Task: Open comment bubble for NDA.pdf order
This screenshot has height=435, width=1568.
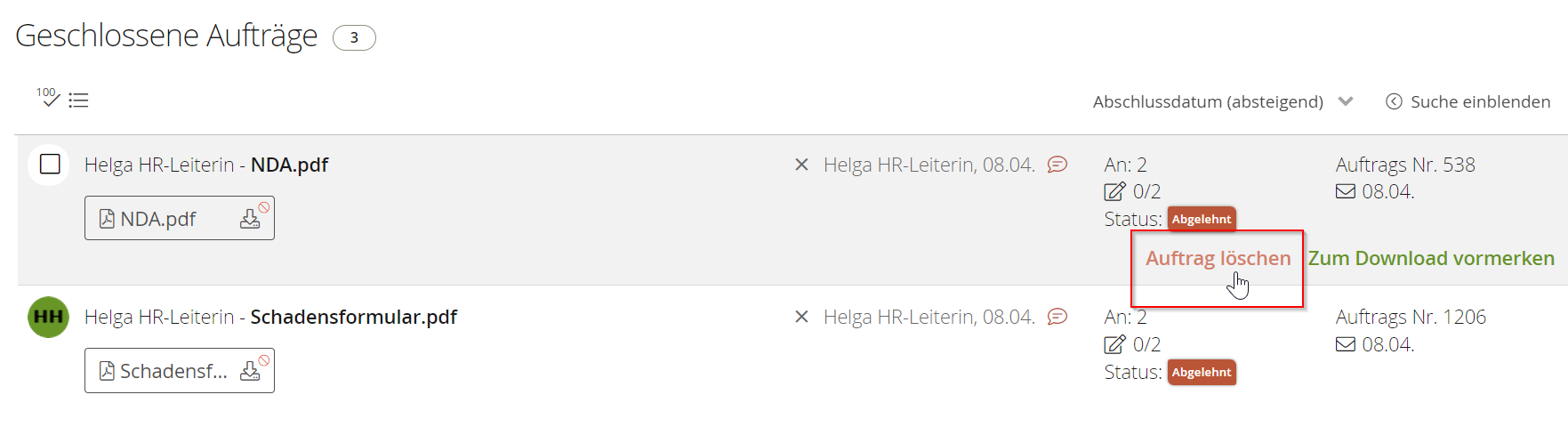Action: (x=1057, y=165)
